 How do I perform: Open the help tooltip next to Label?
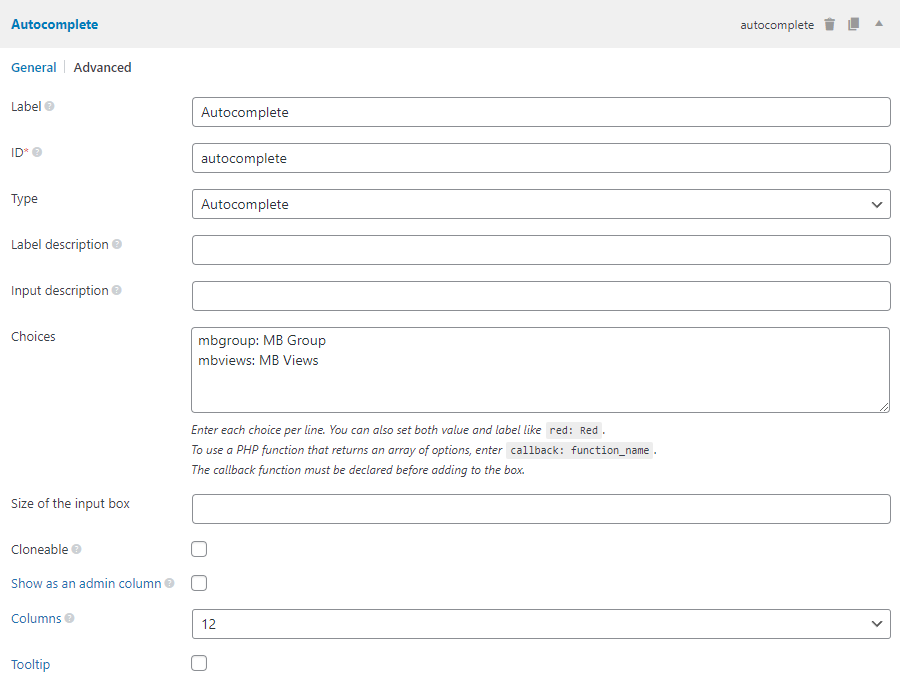pos(48,105)
